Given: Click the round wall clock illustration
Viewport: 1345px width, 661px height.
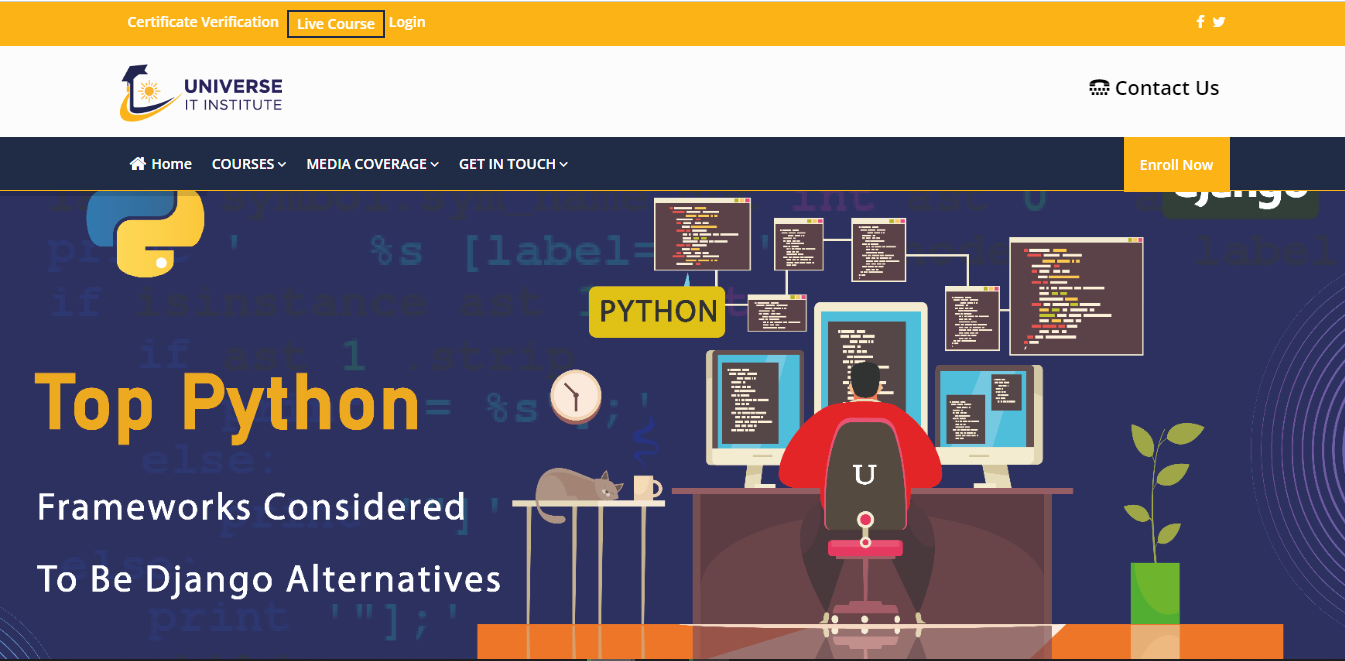Looking at the screenshot, I should click(575, 394).
